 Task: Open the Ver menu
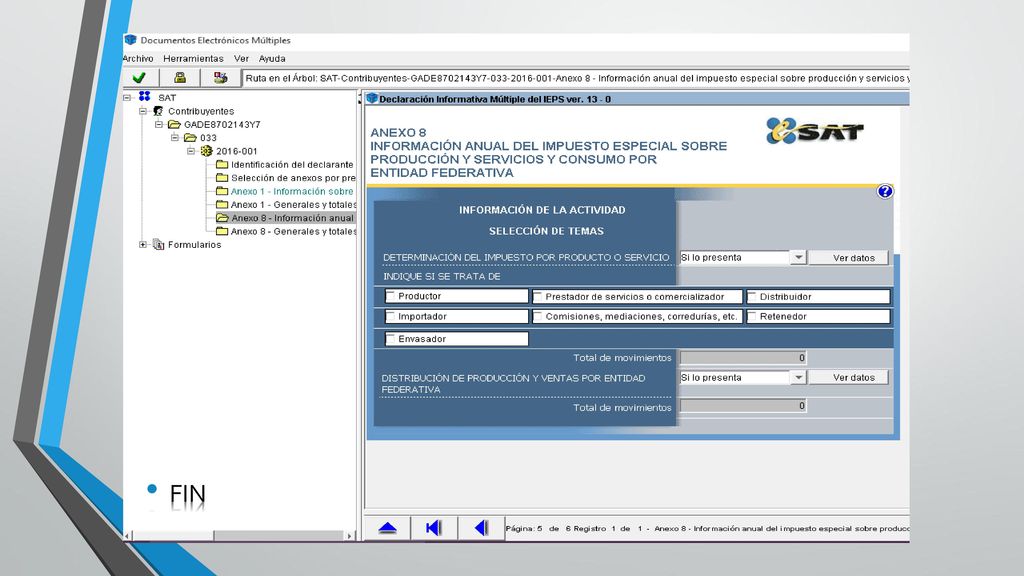242,59
